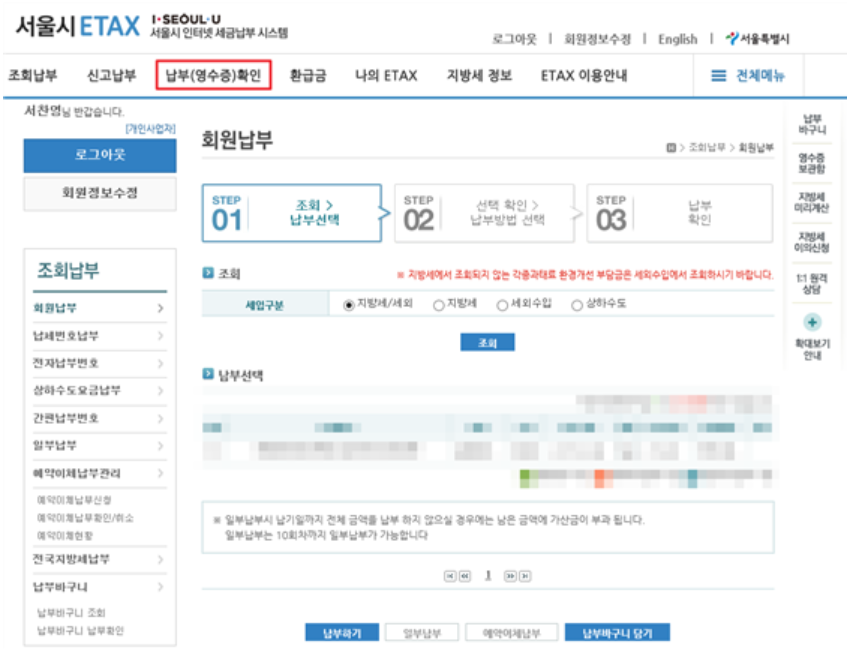
Task: Open 예약이체현황 submenu link
Action: [x=65, y=536]
